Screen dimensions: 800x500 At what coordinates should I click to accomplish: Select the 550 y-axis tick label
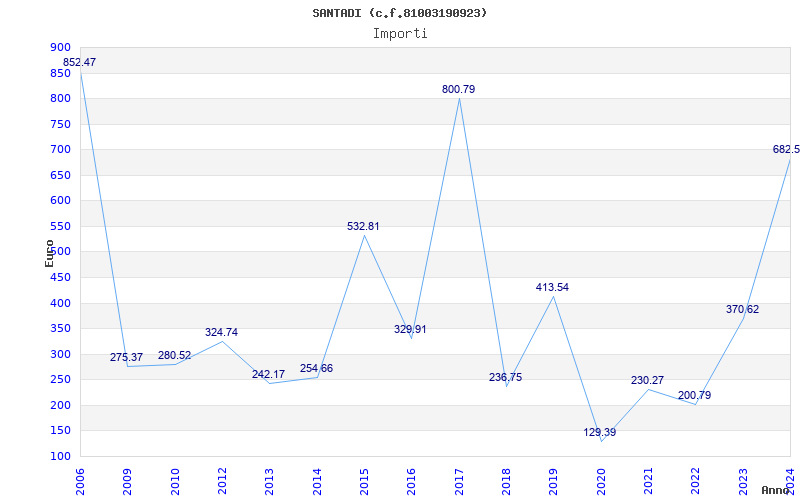(x=60, y=226)
